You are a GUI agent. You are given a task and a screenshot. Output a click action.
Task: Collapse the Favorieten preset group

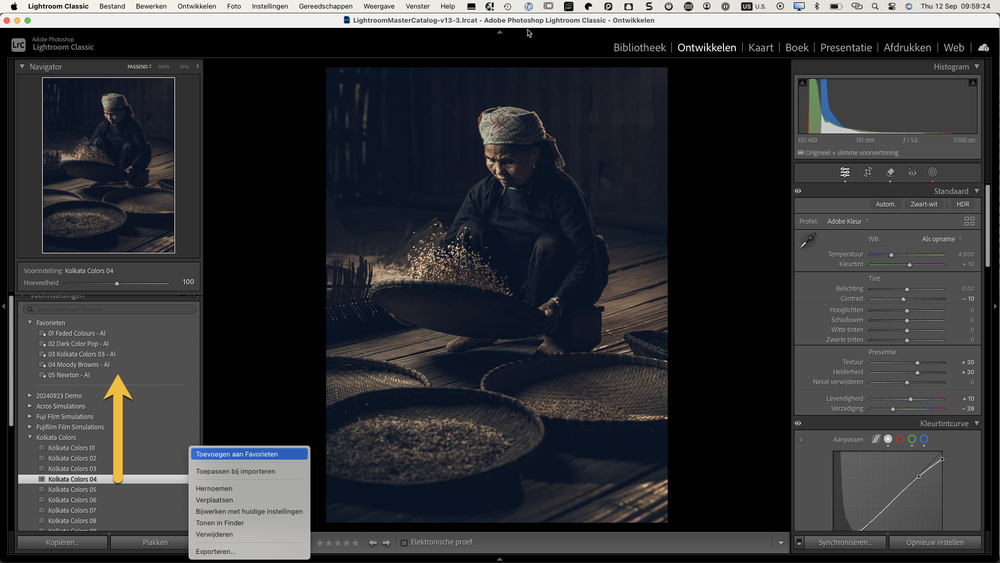30,323
